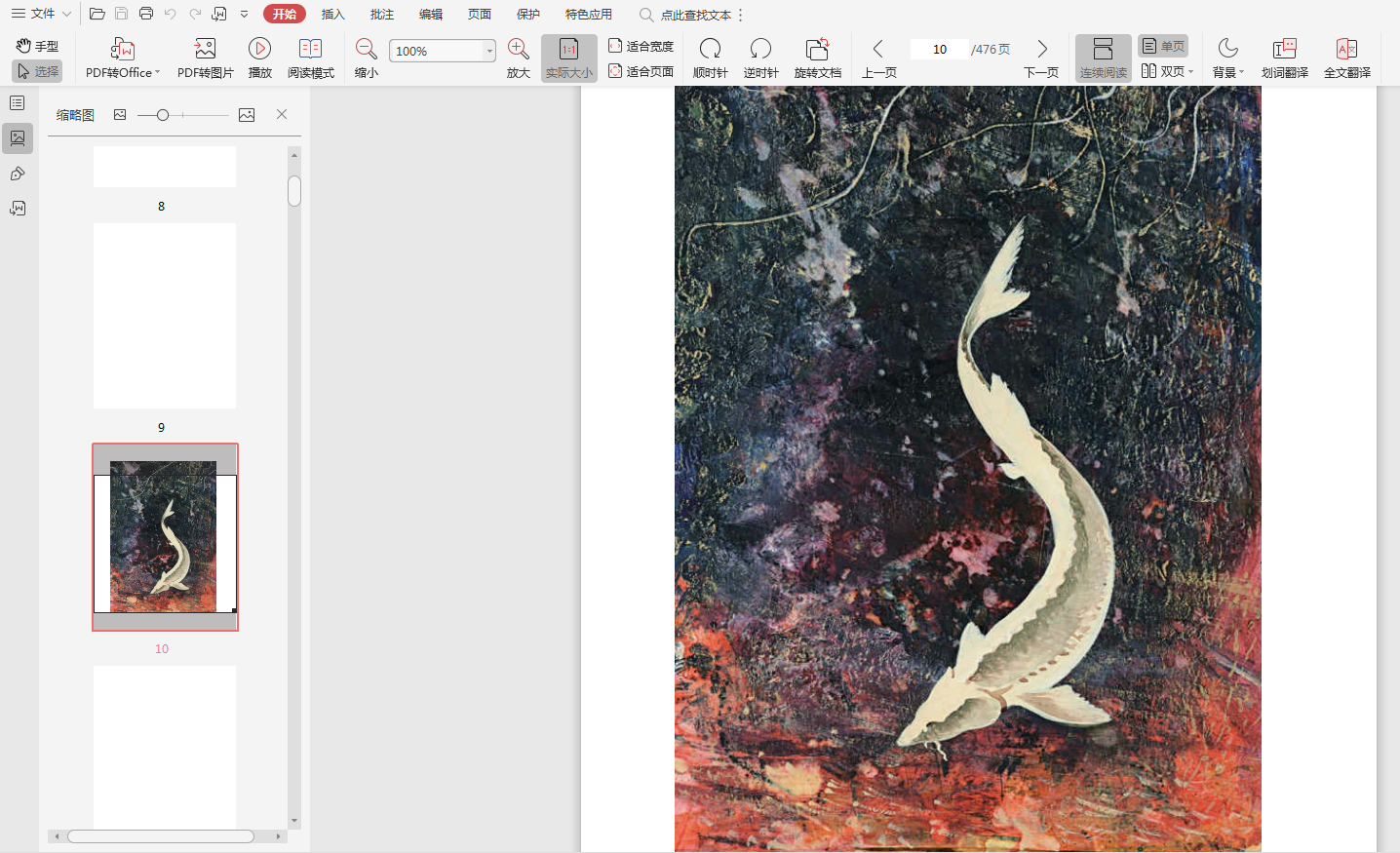
Task: Click the redo arrow icon
Action: pos(195,14)
